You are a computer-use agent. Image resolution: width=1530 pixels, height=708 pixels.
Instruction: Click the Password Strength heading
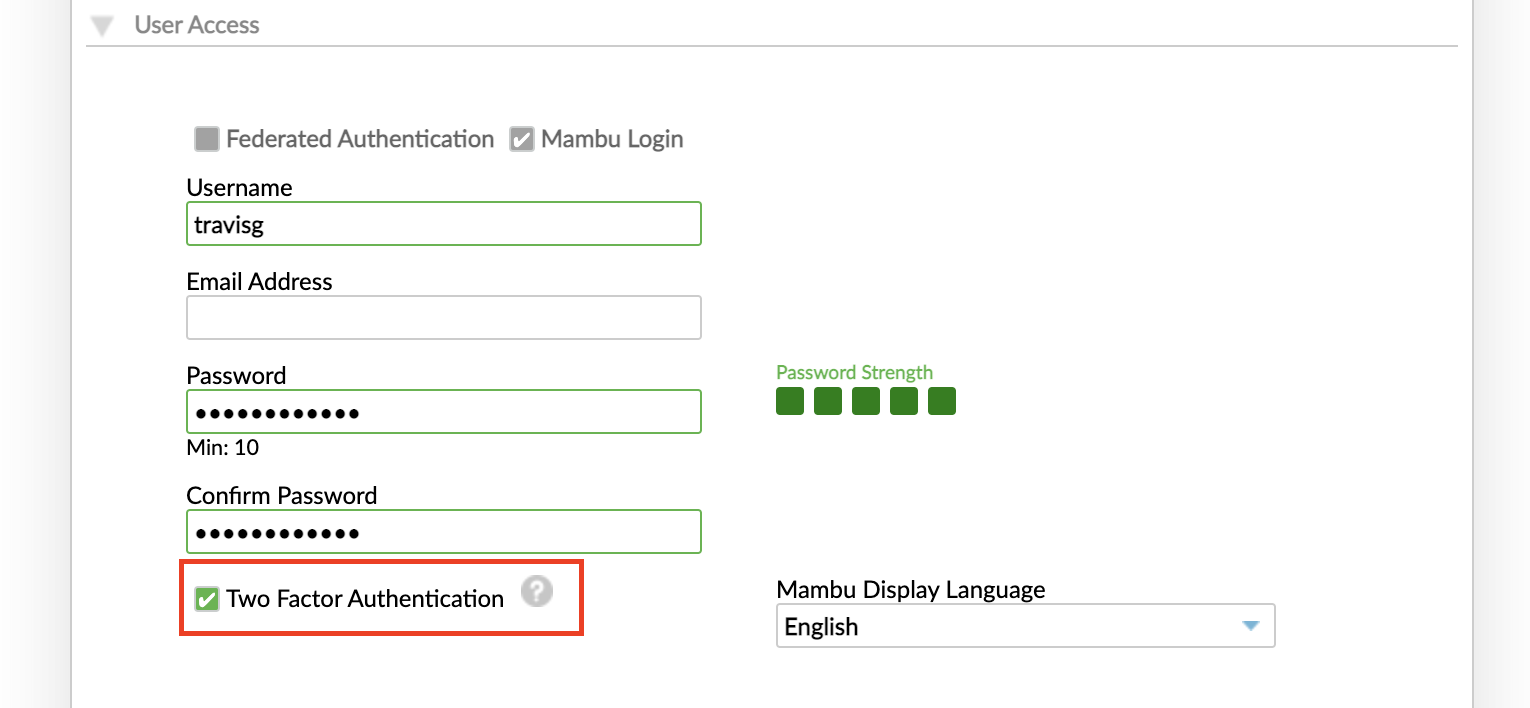click(854, 371)
